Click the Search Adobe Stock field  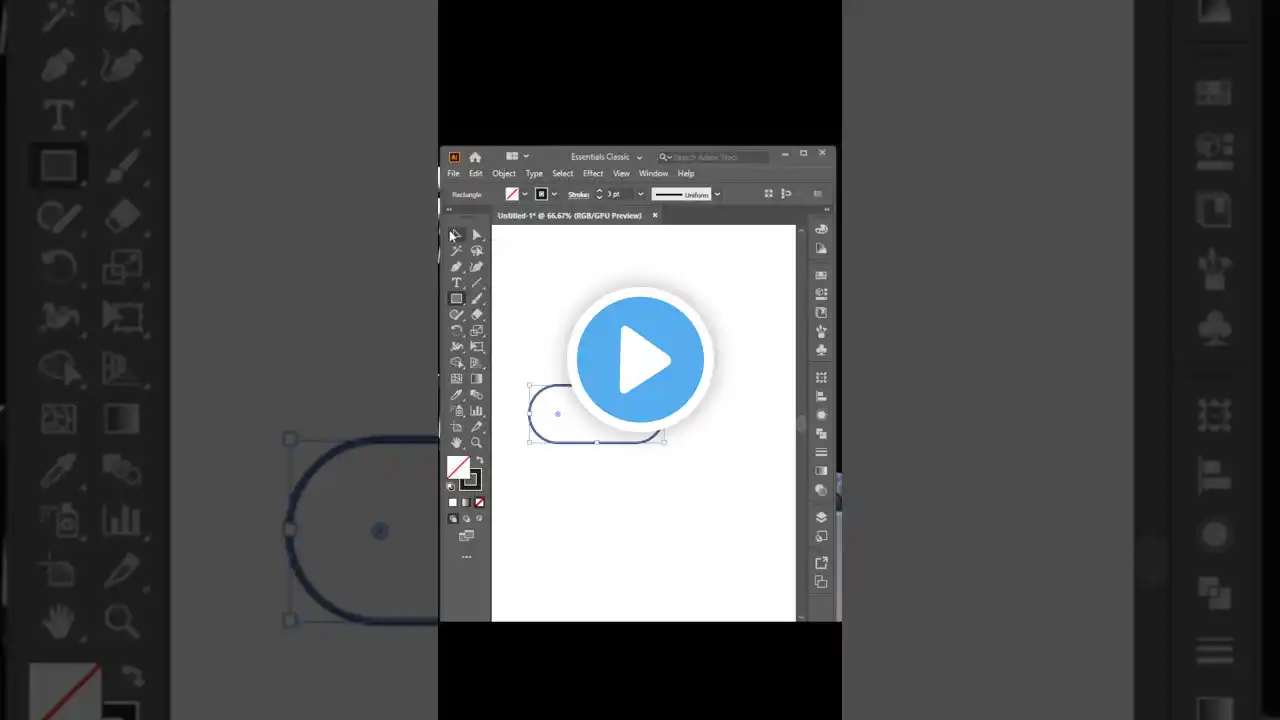coord(715,157)
